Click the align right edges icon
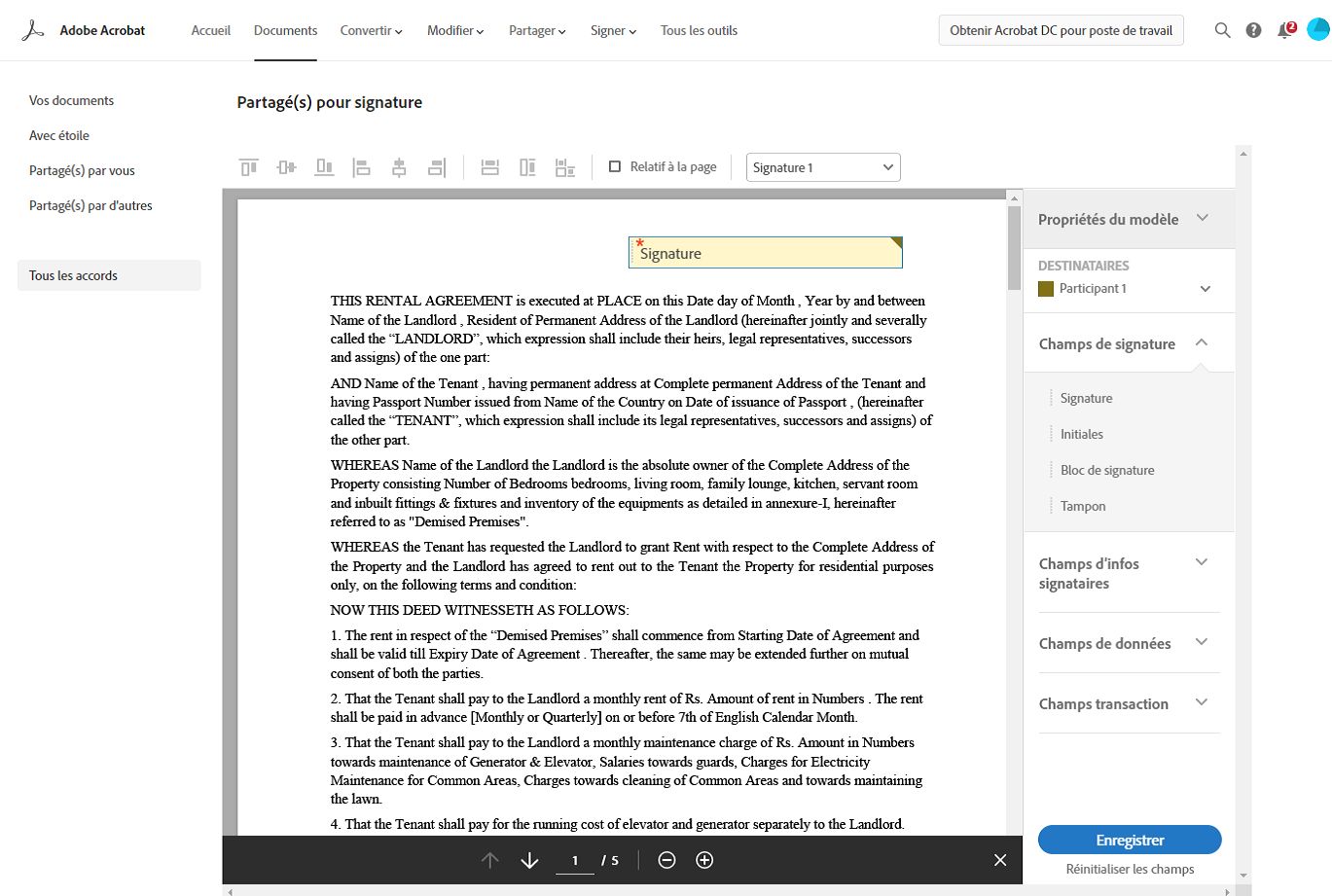The width and height of the screenshot is (1332, 896). [x=437, y=167]
